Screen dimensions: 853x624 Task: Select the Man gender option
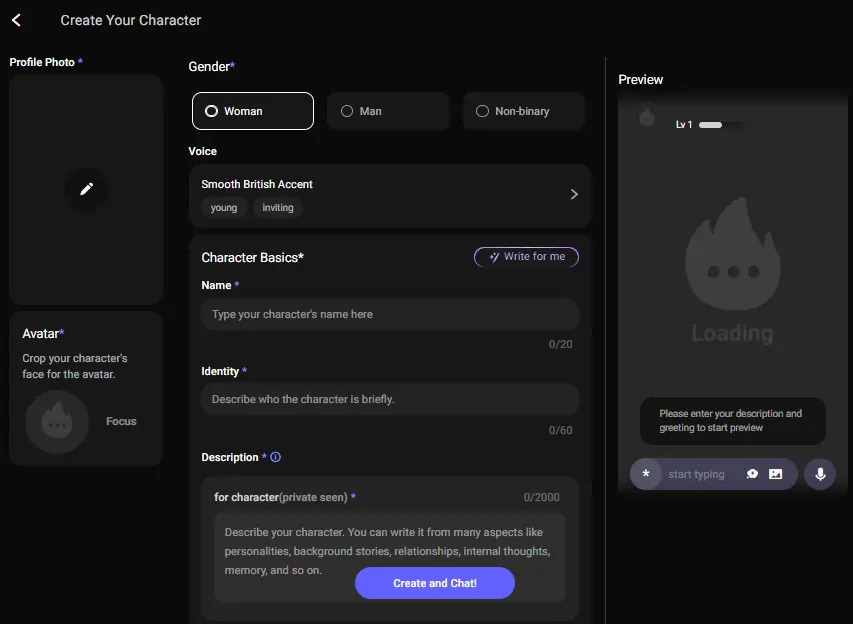click(x=388, y=111)
